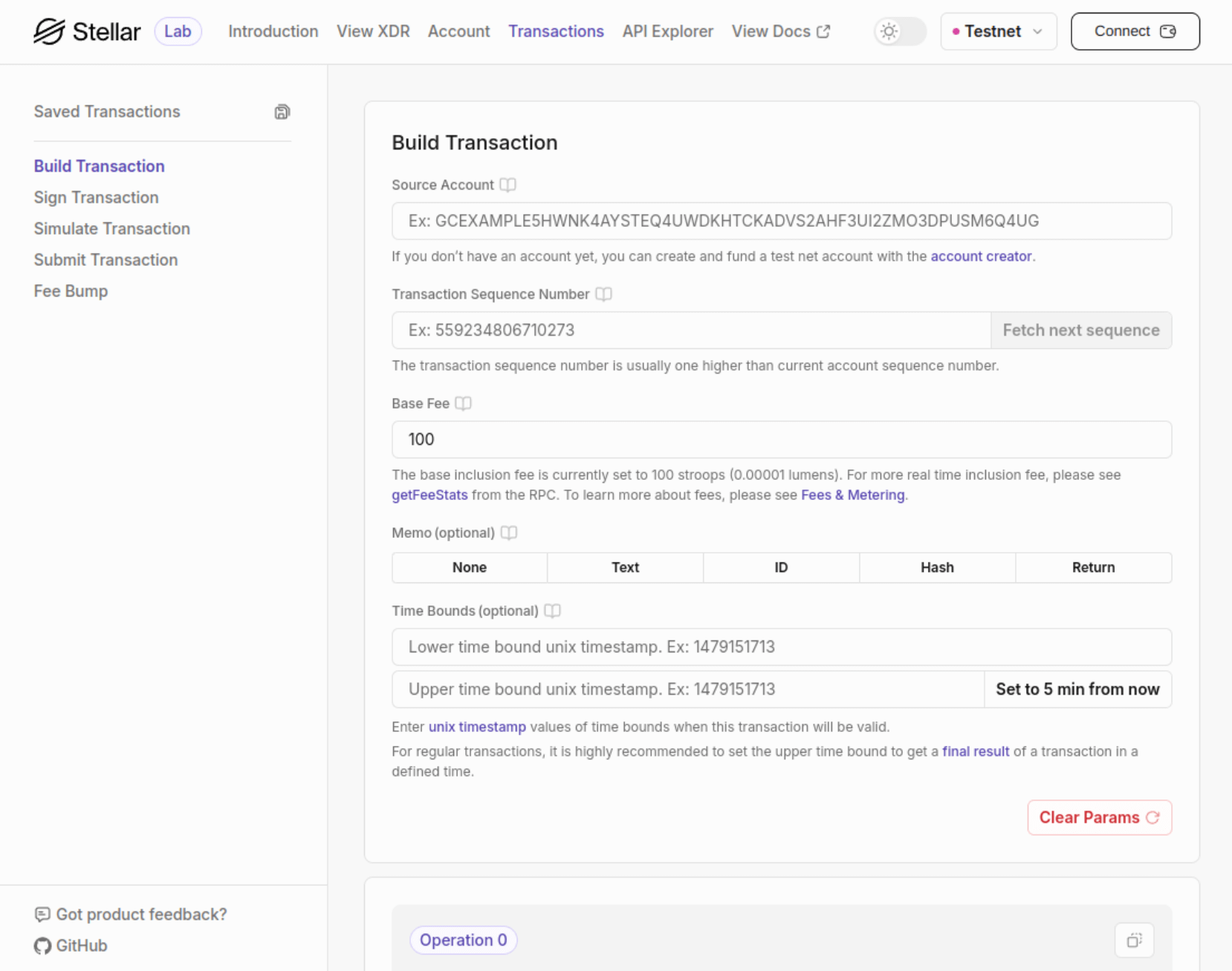This screenshot has height=971, width=1232.
Task: Open Memo info book icon
Action: tap(509, 533)
